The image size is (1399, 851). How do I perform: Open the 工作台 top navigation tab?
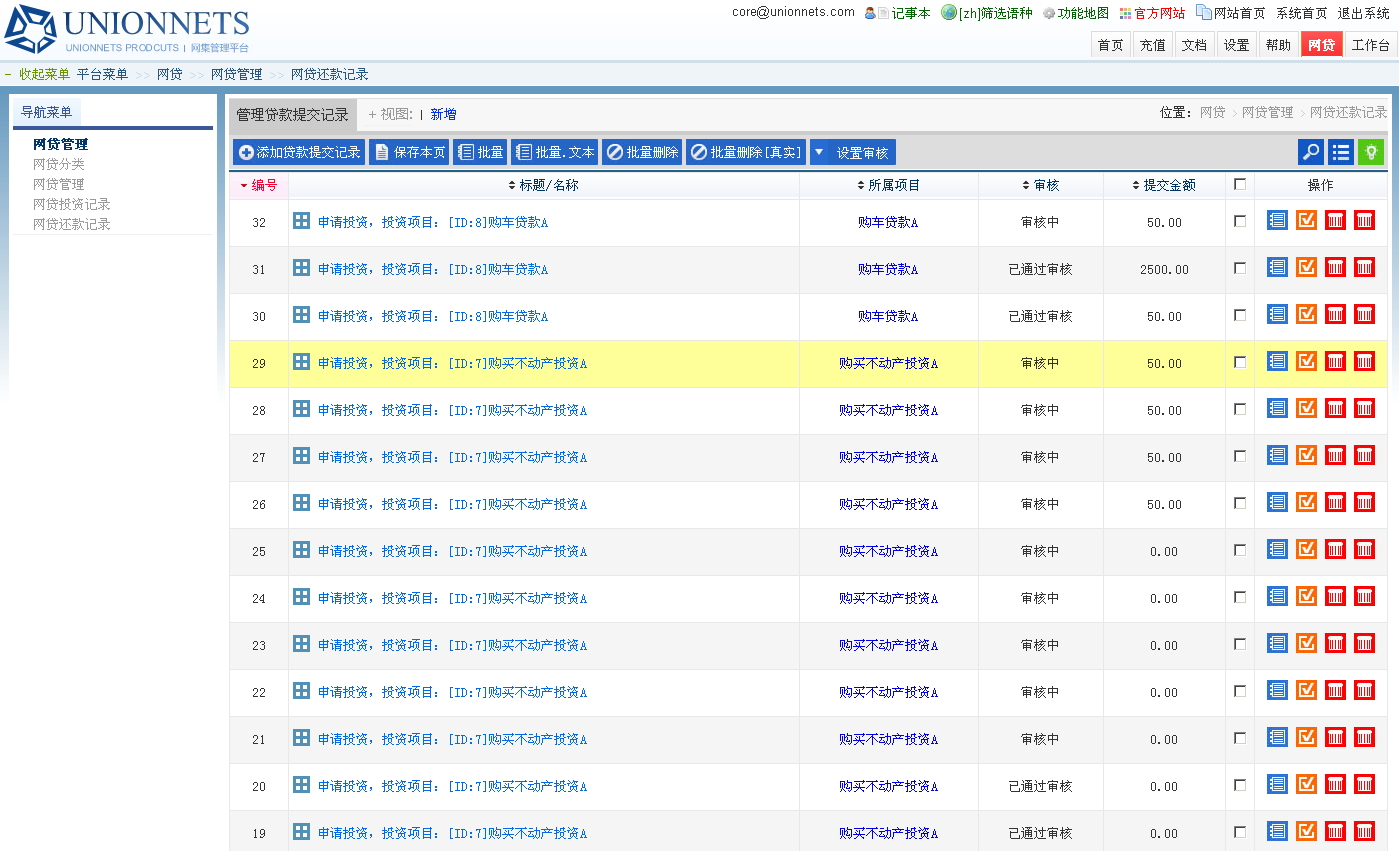click(1370, 45)
